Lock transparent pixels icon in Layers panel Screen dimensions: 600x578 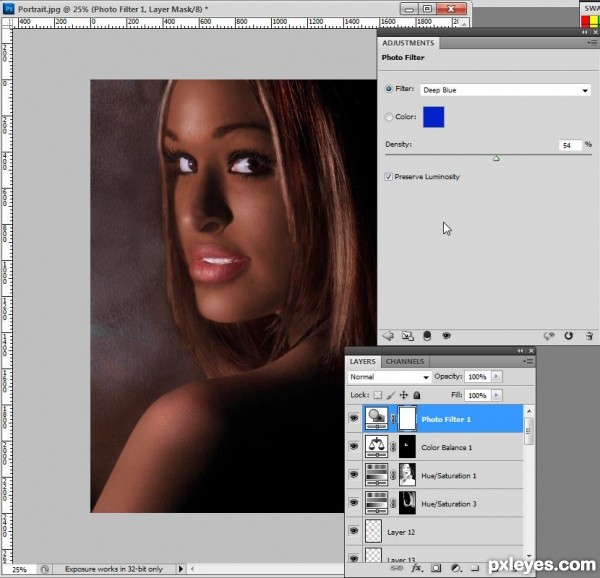tap(378, 395)
